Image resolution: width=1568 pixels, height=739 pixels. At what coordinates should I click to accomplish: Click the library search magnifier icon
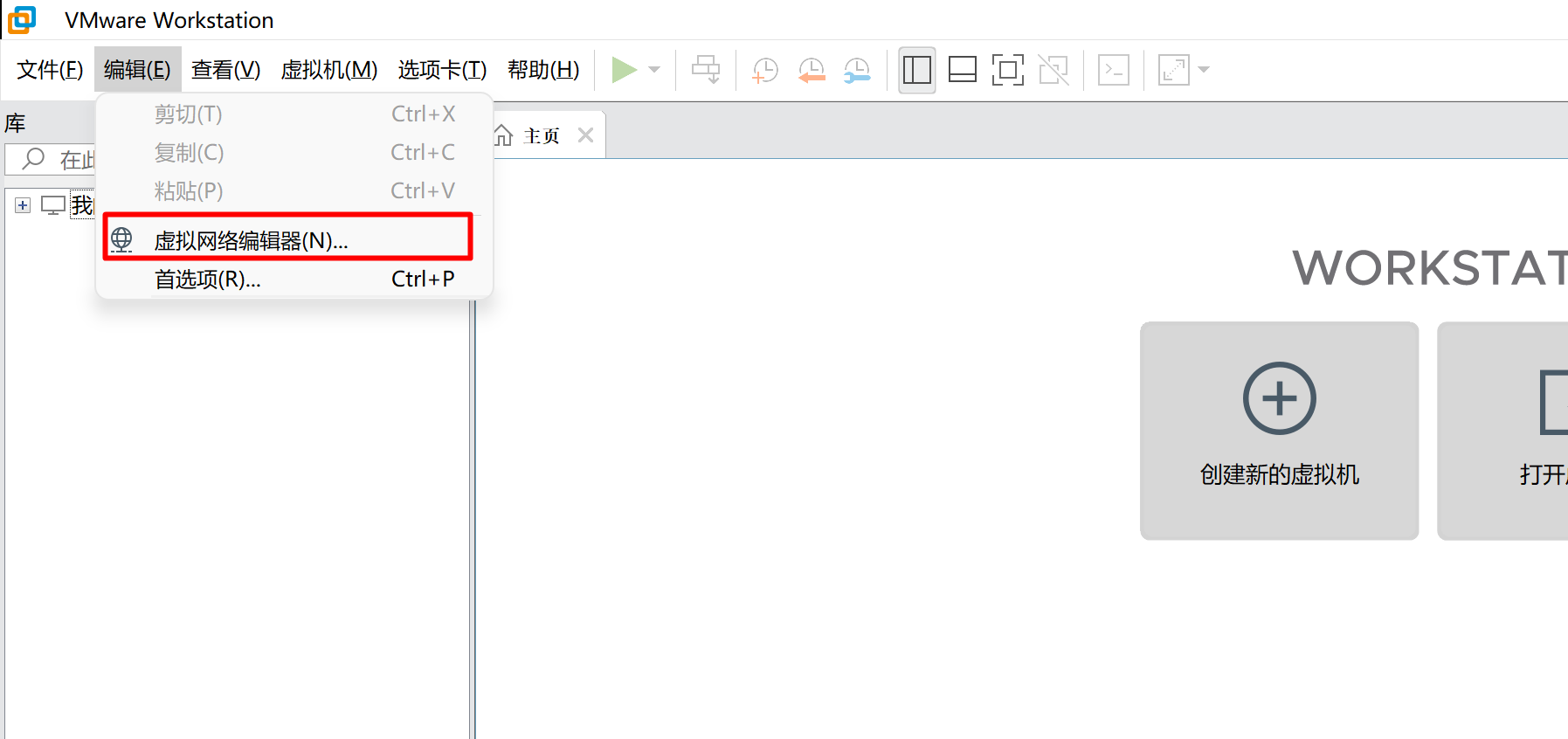click(x=33, y=159)
